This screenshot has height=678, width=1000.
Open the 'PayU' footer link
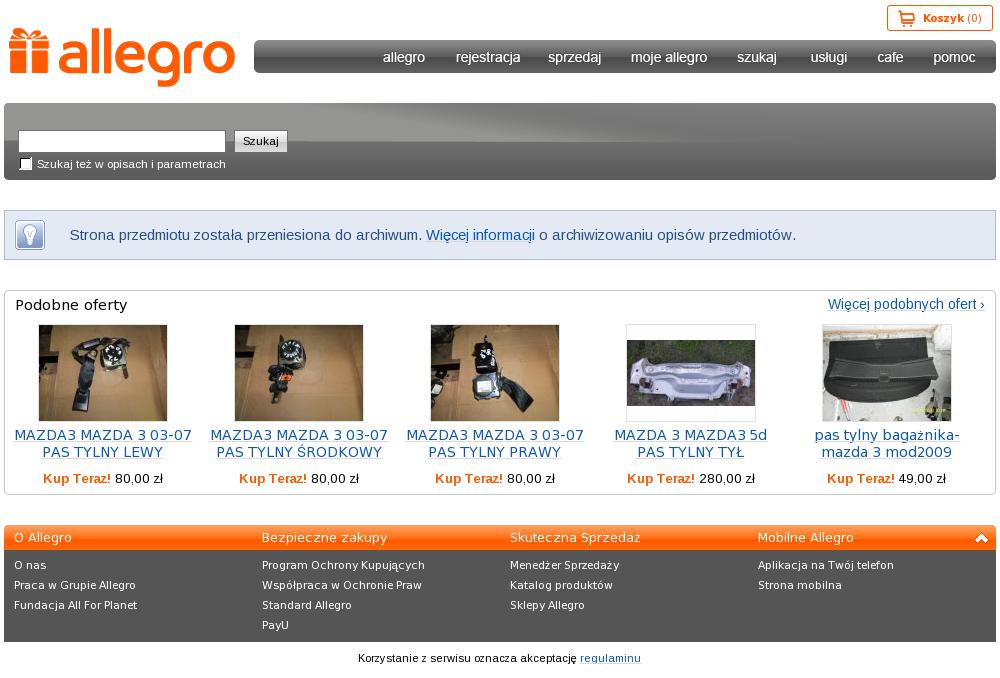pos(275,625)
